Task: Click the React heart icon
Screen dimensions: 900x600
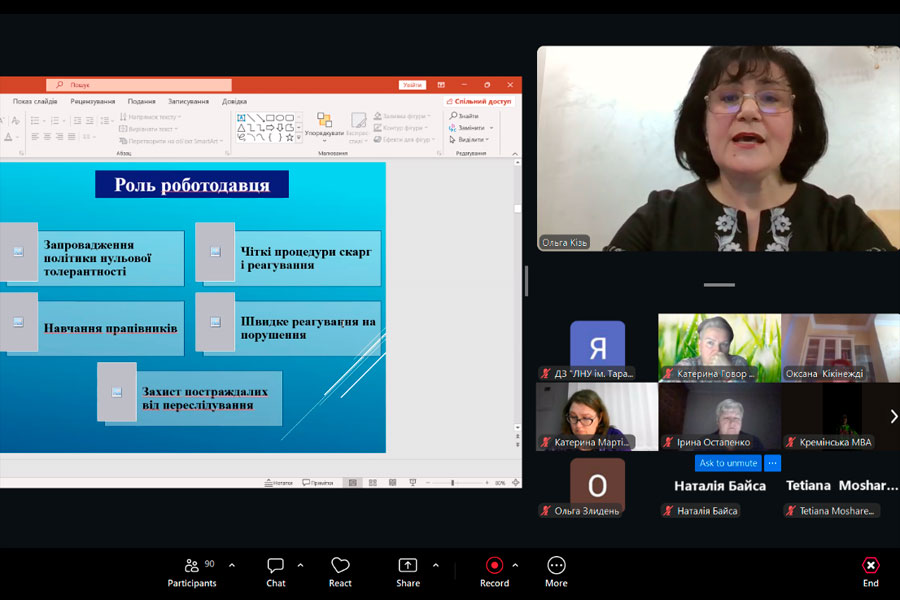Action: [x=340, y=566]
